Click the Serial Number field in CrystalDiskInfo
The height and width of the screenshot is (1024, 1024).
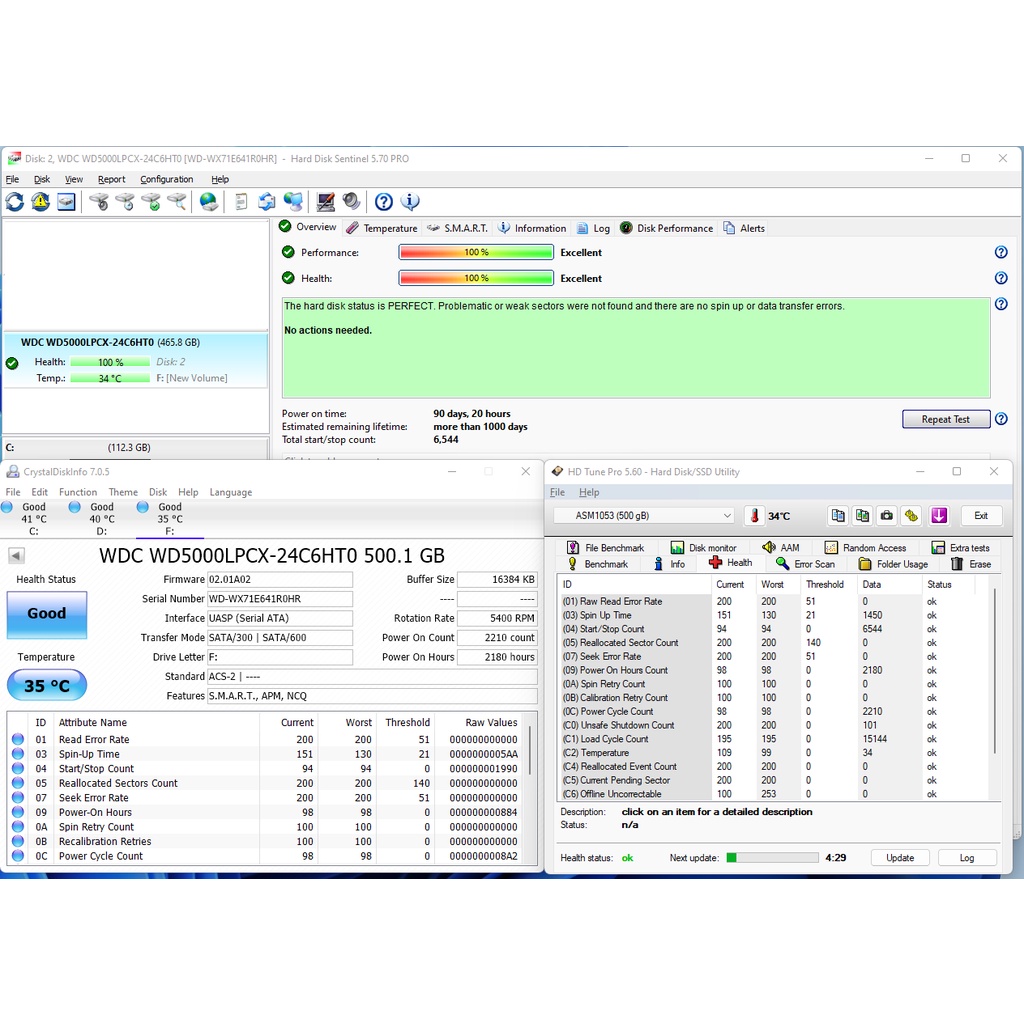[x=280, y=599]
